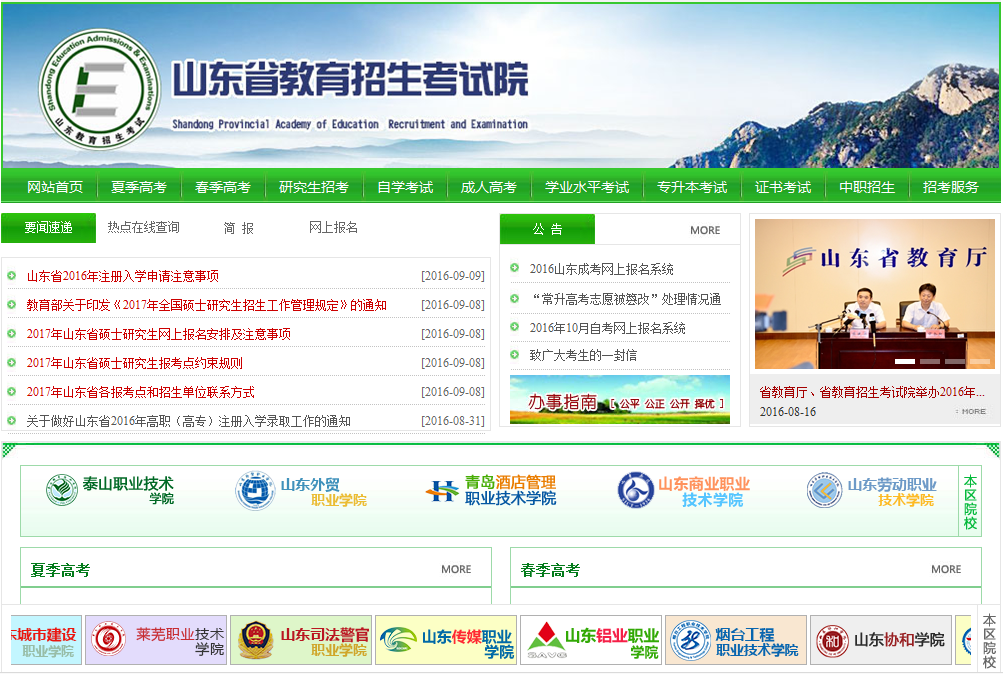Select the fourth slideshow indicator dot
The height and width of the screenshot is (674, 1003).
coord(979,361)
